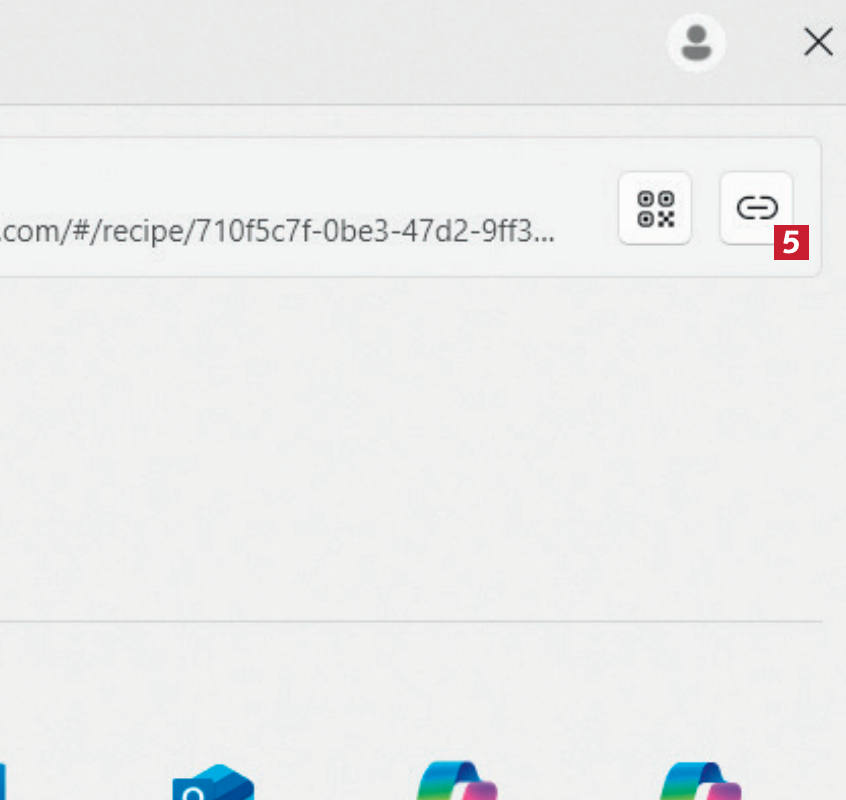Close the share dialog with X
Viewport: 846px width, 800px height.
818,42
